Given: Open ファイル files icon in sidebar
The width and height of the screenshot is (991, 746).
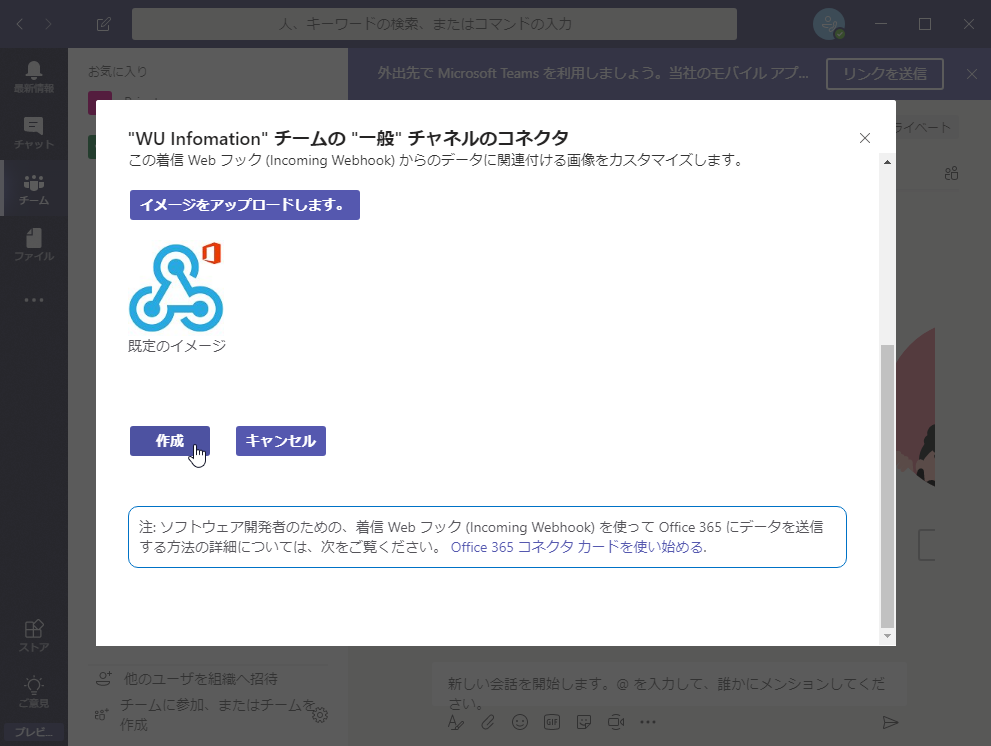Looking at the screenshot, I should tap(34, 245).
